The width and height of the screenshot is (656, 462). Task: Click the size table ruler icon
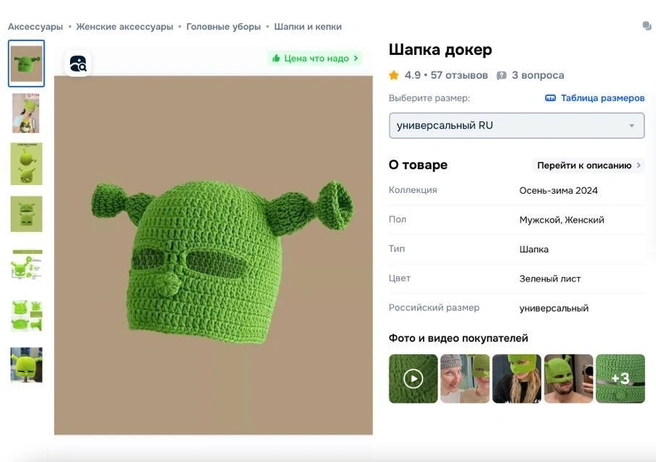[x=550, y=98]
